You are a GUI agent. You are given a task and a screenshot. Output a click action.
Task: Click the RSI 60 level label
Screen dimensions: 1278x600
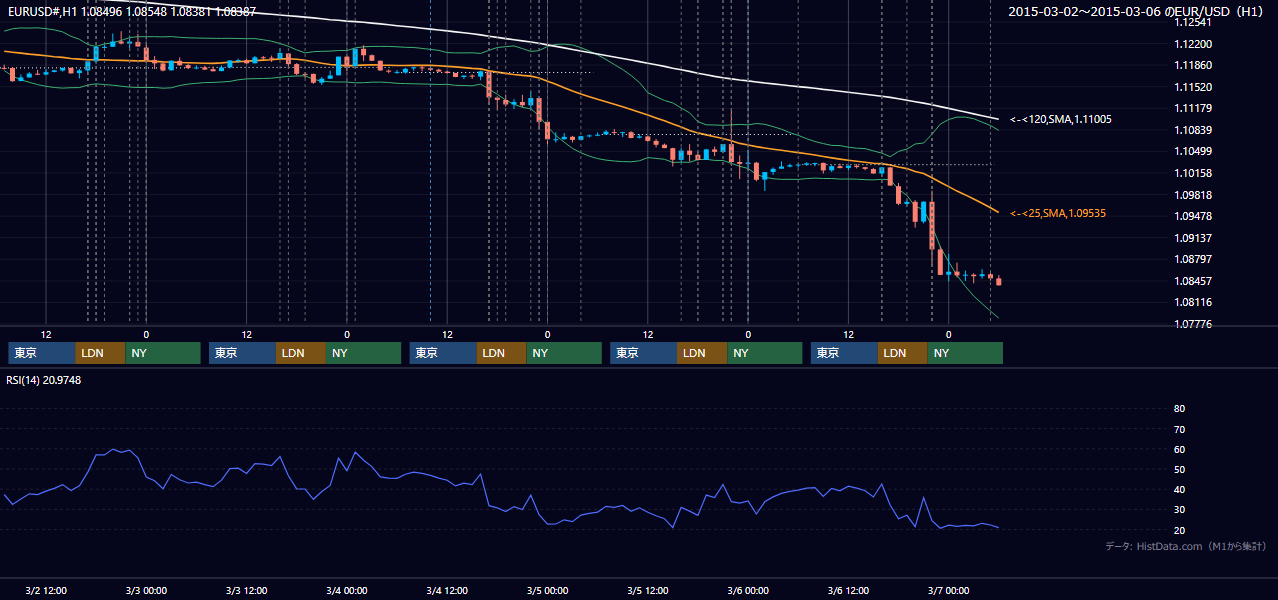point(1179,449)
